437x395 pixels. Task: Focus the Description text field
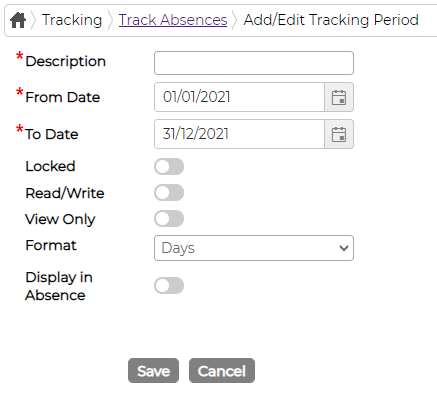click(254, 63)
